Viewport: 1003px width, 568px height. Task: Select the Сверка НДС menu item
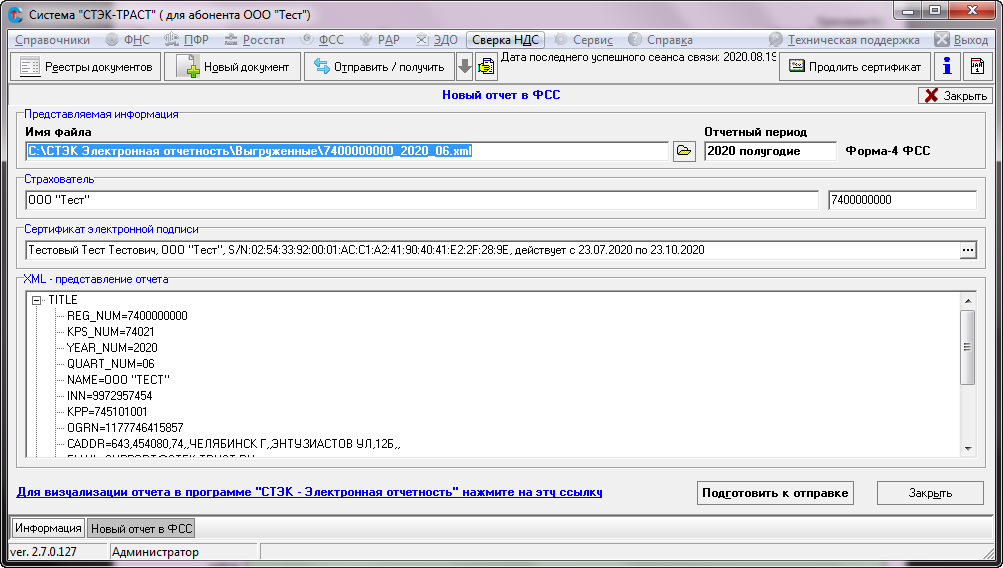505,40
